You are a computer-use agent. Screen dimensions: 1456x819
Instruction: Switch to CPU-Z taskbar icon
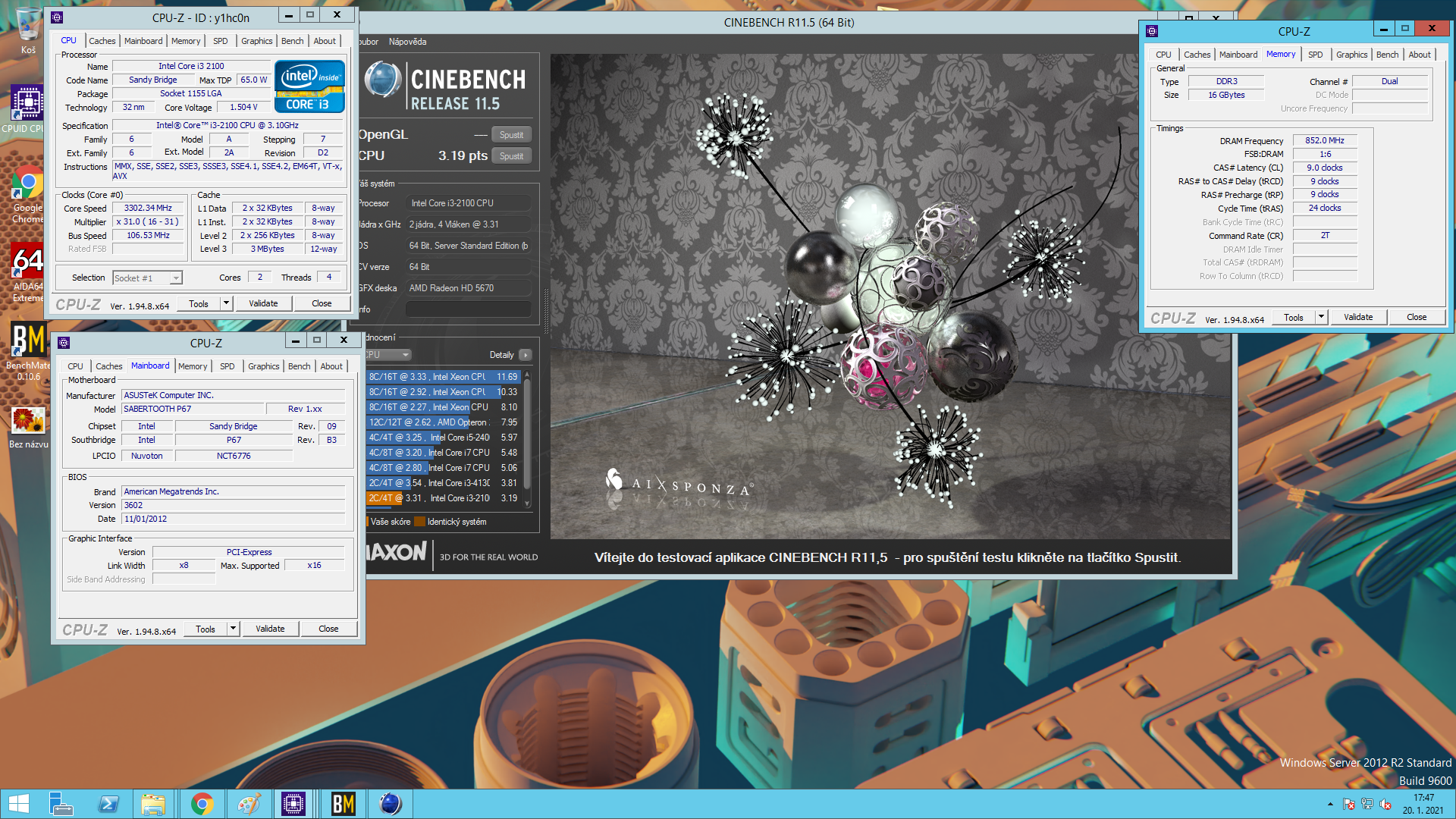point(293,804)
